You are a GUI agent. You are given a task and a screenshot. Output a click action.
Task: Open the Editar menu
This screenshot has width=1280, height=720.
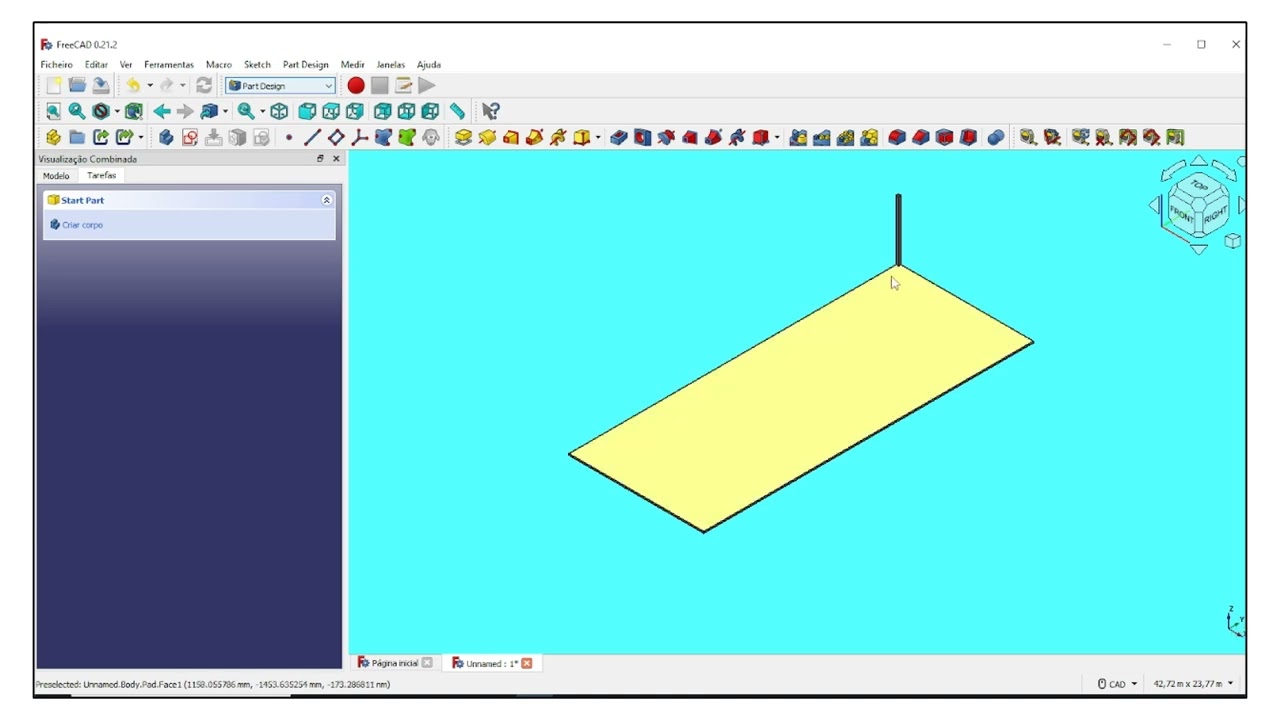(96, 65)
